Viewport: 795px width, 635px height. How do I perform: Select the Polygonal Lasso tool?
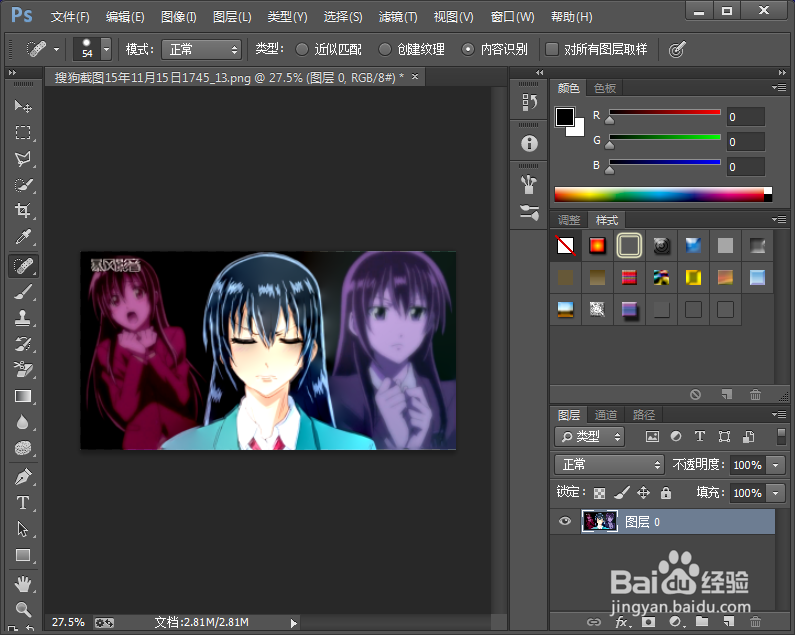23,159
